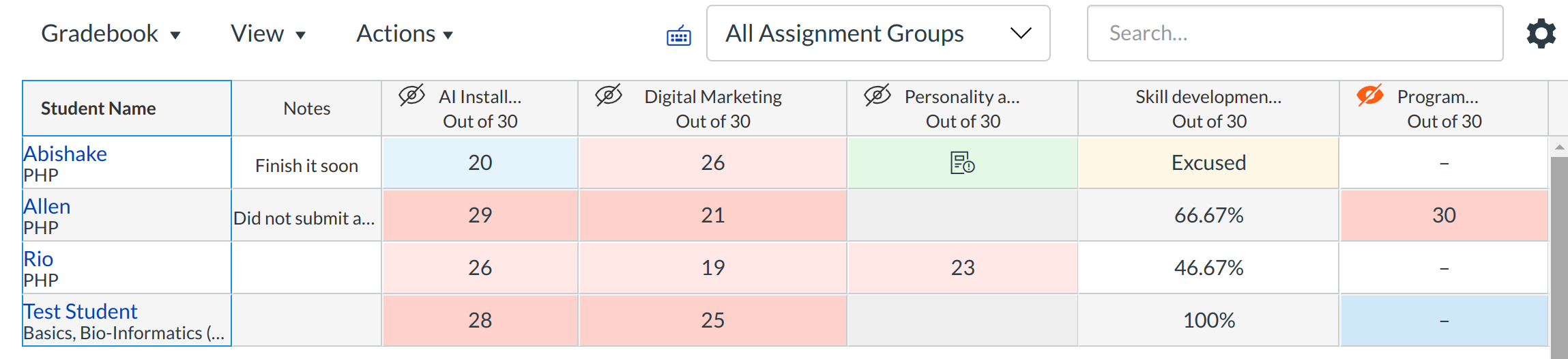Click Test Student name link
Image resolution: width=1568 pixels, height=359 pixels.
tap(81, 311)
